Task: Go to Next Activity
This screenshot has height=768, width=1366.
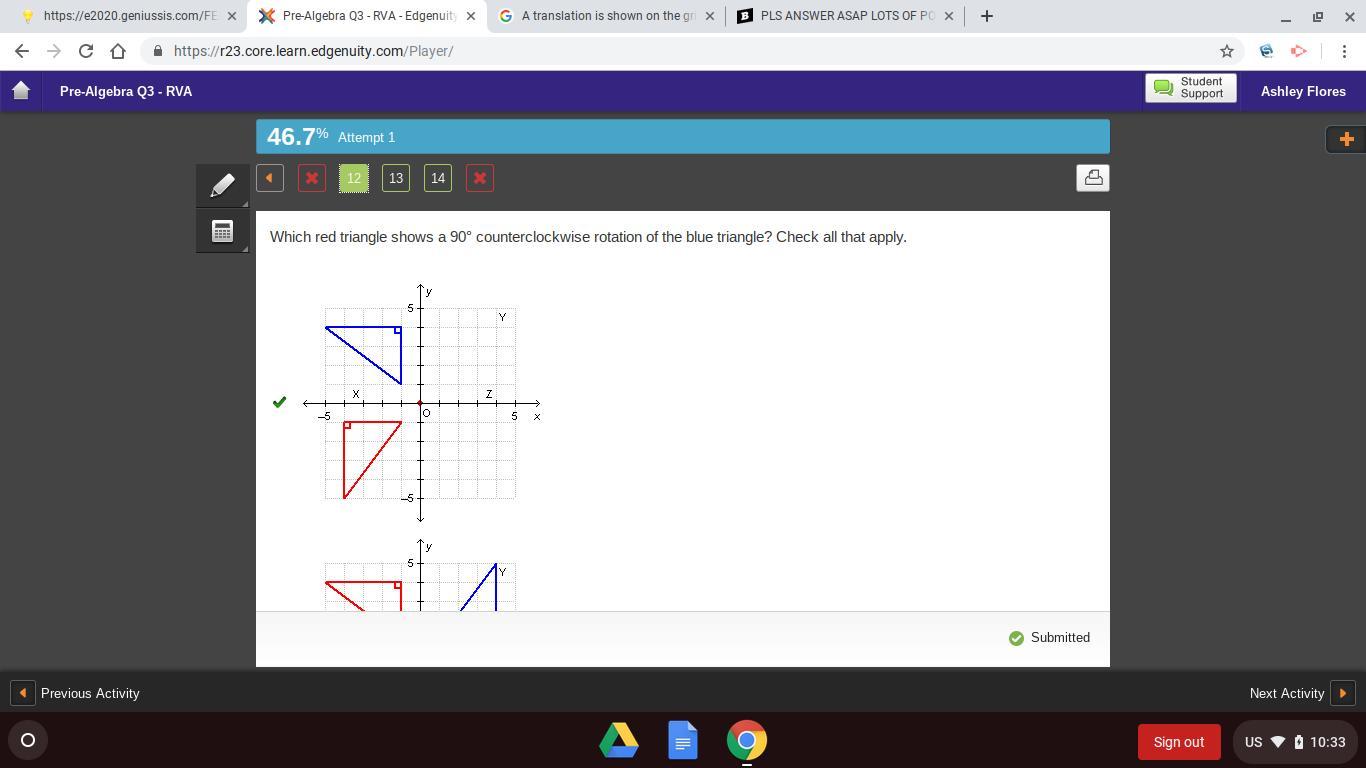Action: pyautogui.click(x=1302, y=693)
